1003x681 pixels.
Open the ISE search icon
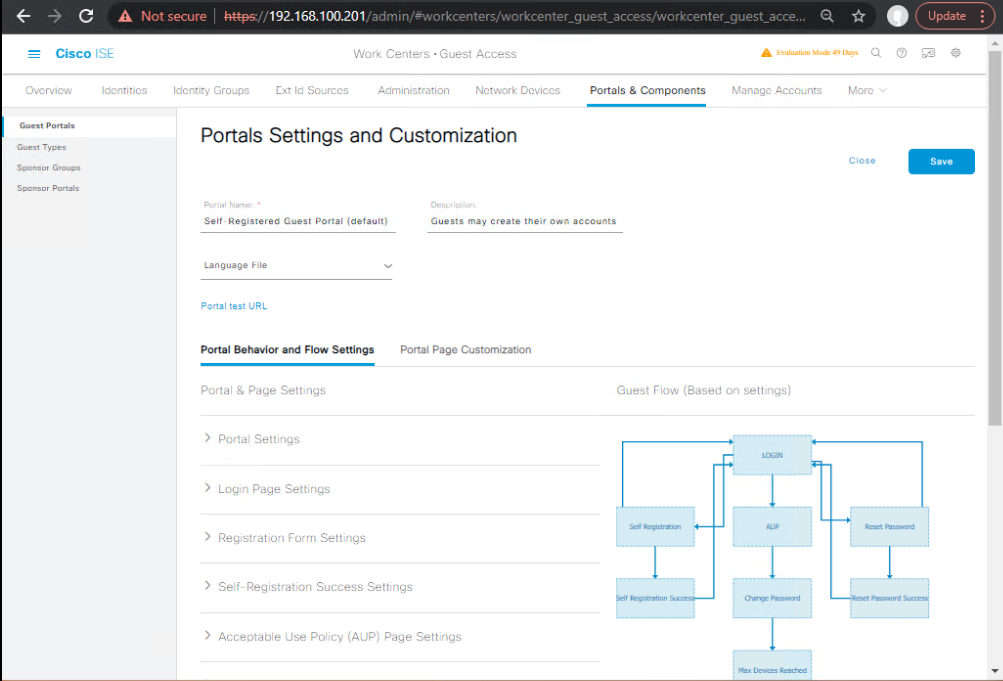point(876,53)
